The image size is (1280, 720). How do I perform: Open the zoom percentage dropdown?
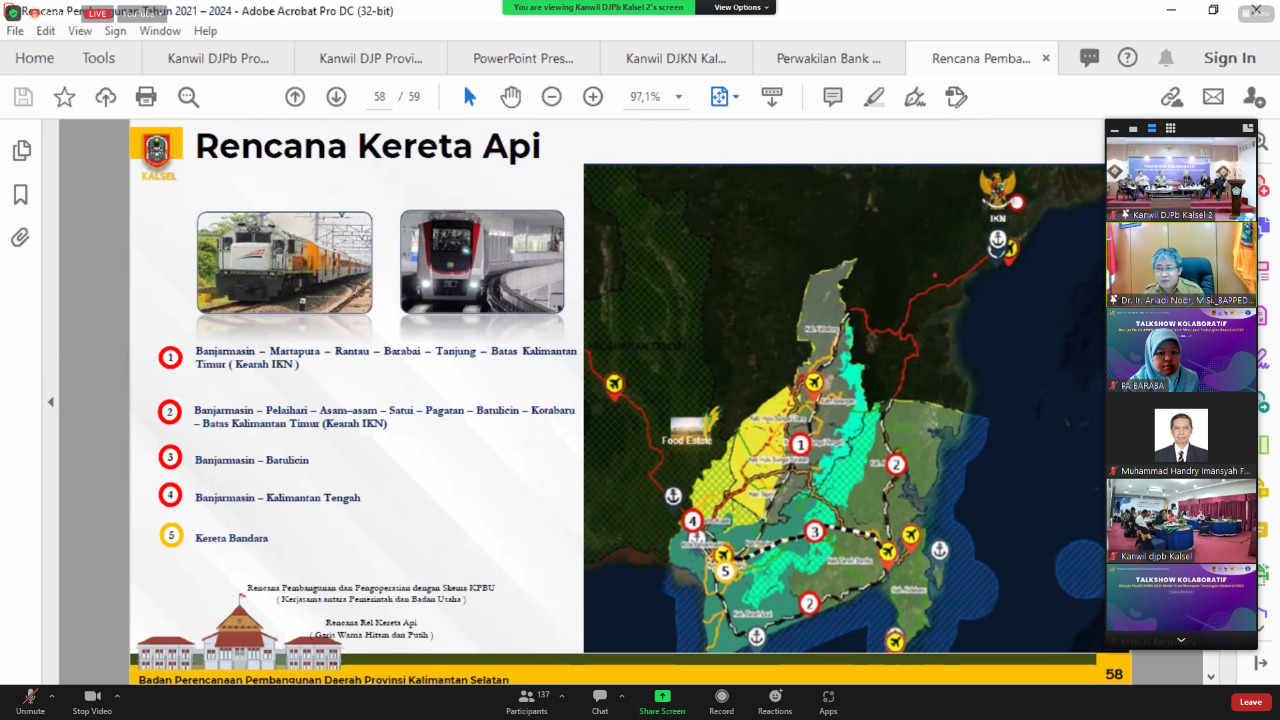tap(679, 97)
